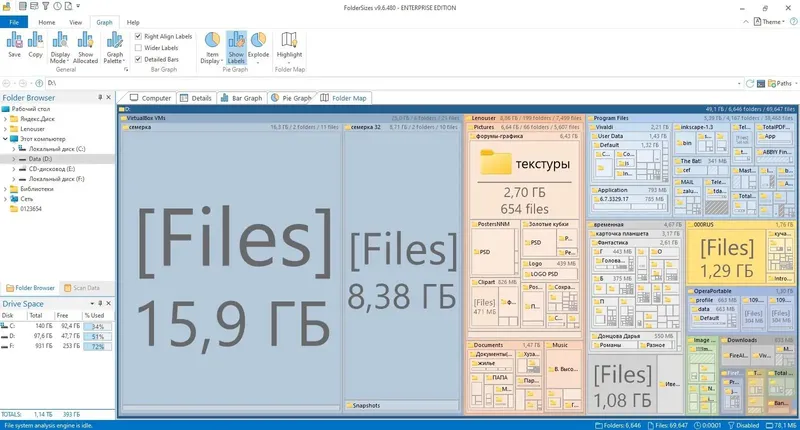Screen dimensions: 800x430
Task: Select Локальный диск (F:) in tree
Action: (52, 179)
